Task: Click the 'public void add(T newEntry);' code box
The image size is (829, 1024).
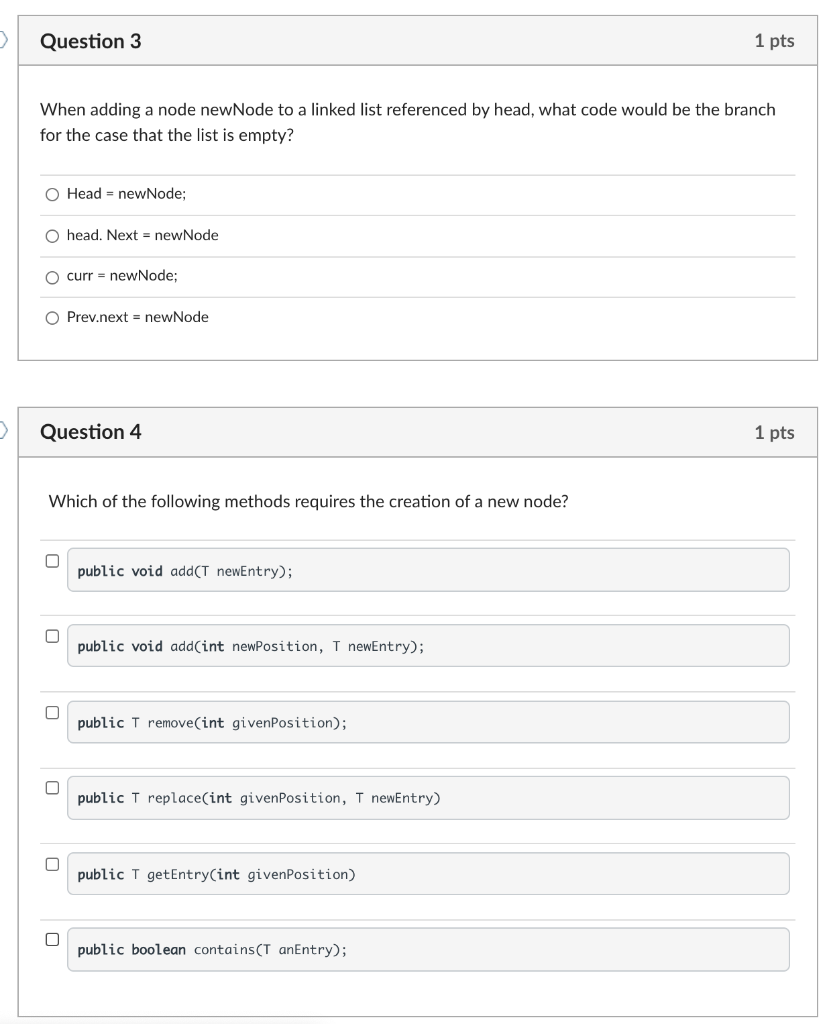Action: [428, 569]
